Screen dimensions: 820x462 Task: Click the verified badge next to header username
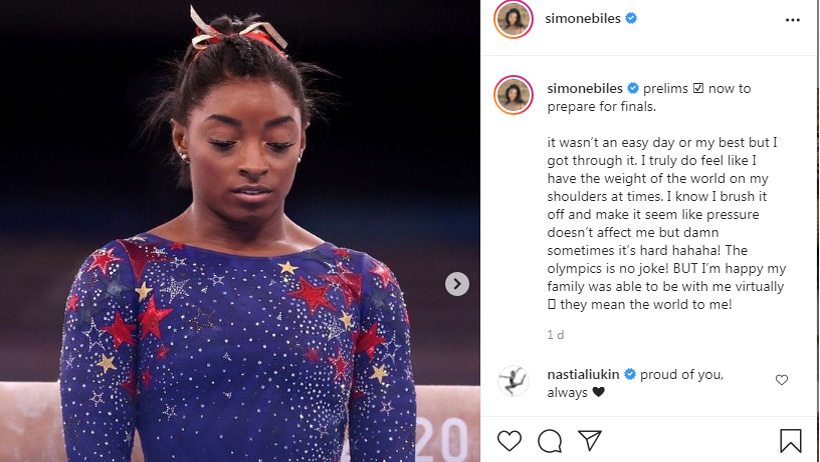(x=631, y=18)
